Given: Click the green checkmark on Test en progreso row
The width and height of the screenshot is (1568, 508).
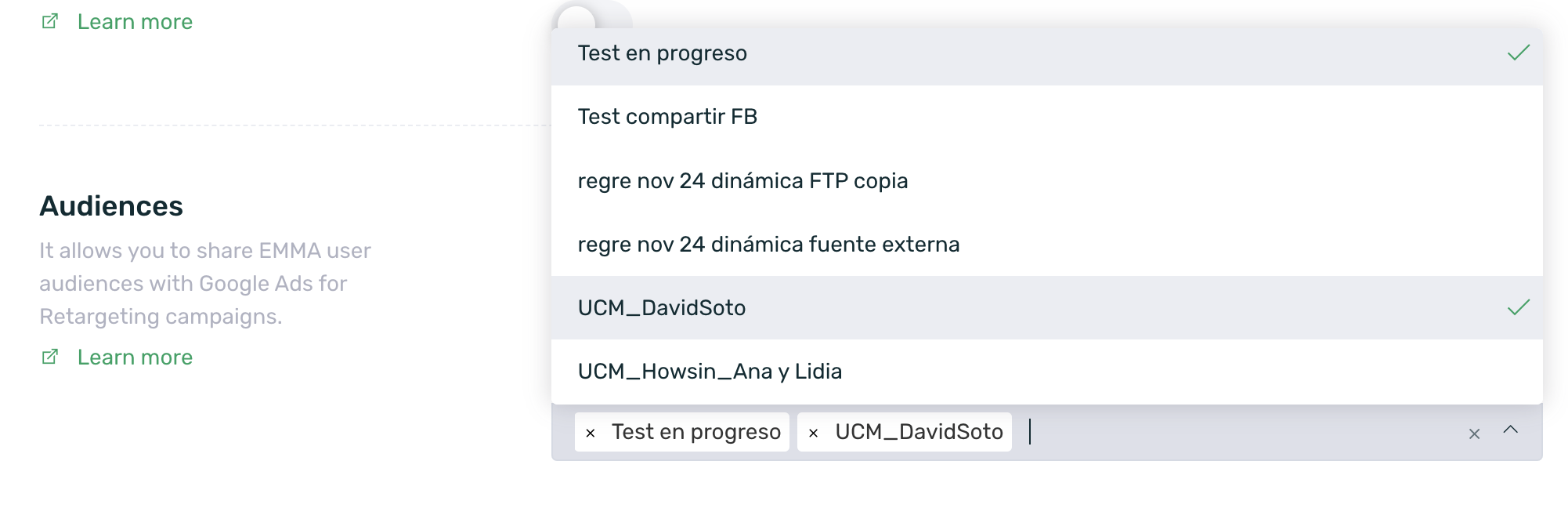Looking at the screenshot, I should tap(1518, 53).
